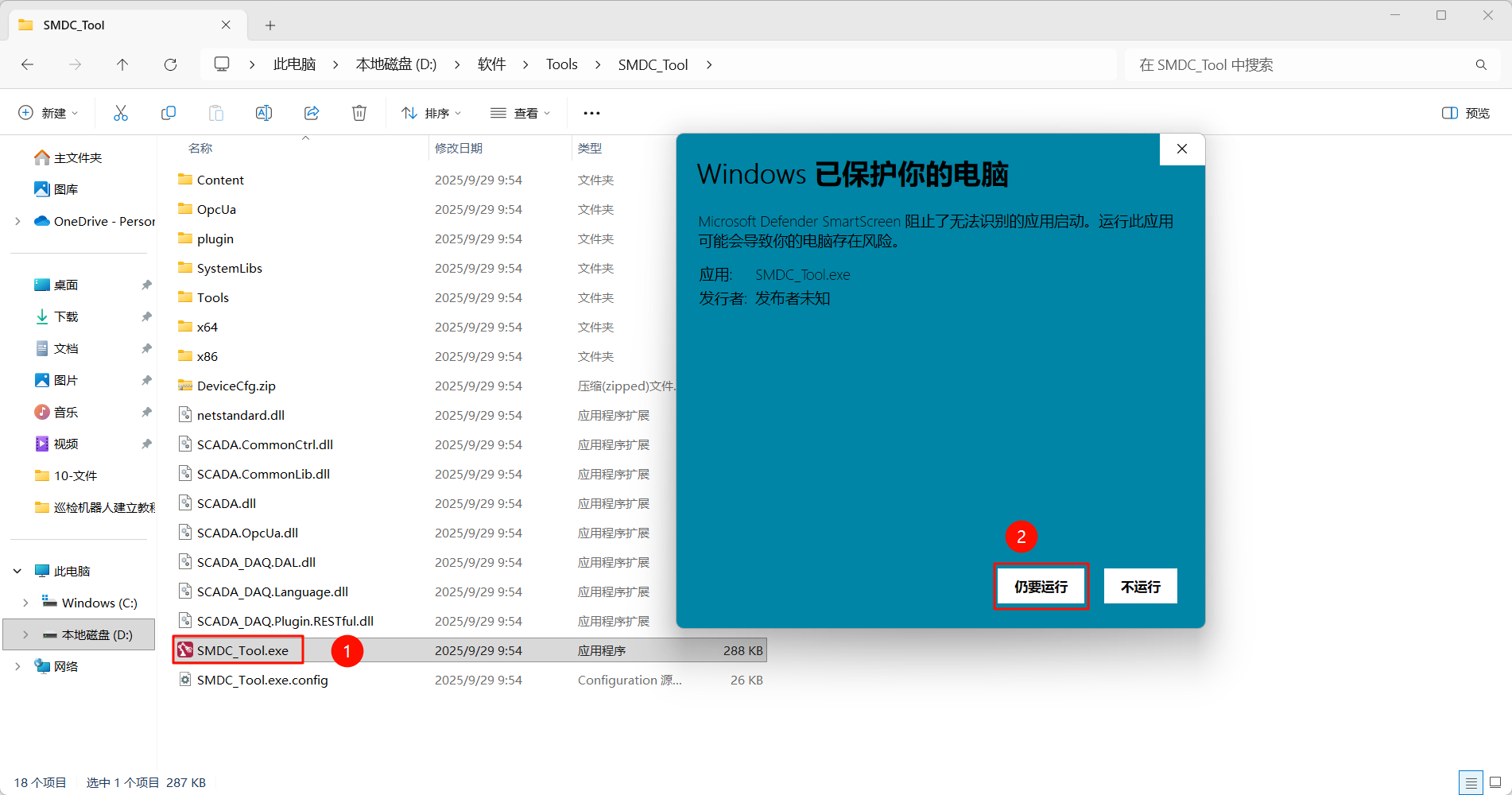This screenshot has height=795, width=1512.
Task: Switch to details view layout icon
Action: click(x=1471, y=782)
